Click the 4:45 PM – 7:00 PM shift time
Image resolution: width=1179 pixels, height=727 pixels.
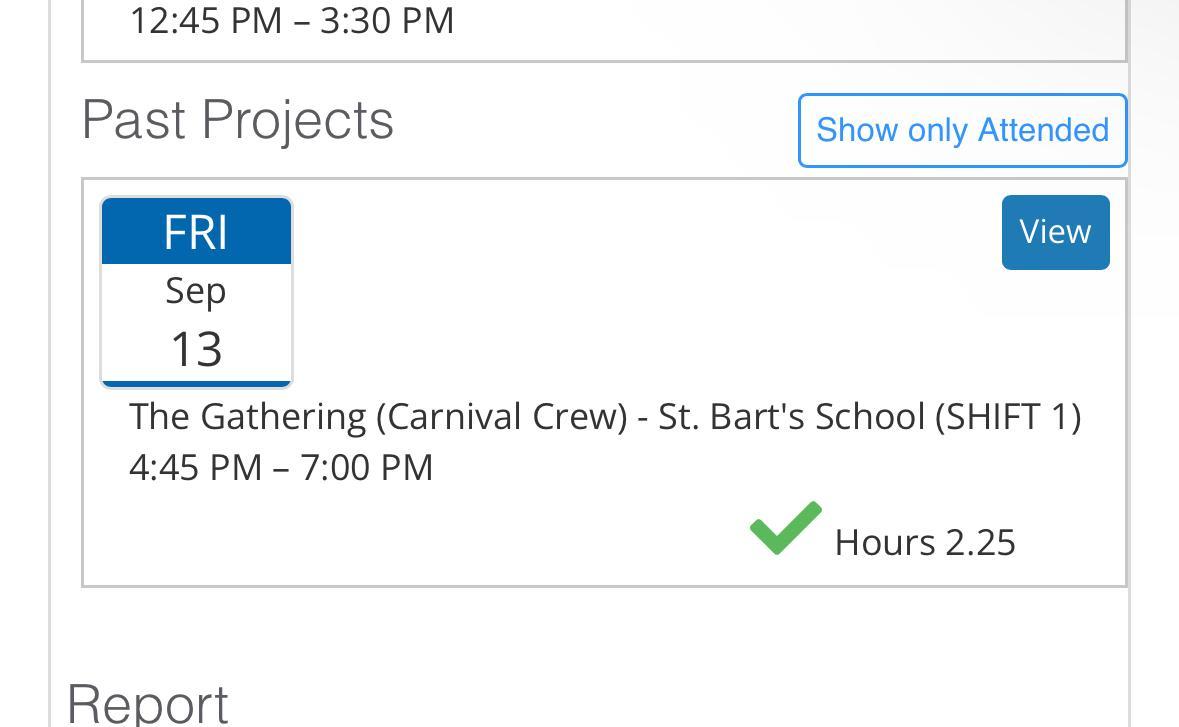click(x=281, y=467)
